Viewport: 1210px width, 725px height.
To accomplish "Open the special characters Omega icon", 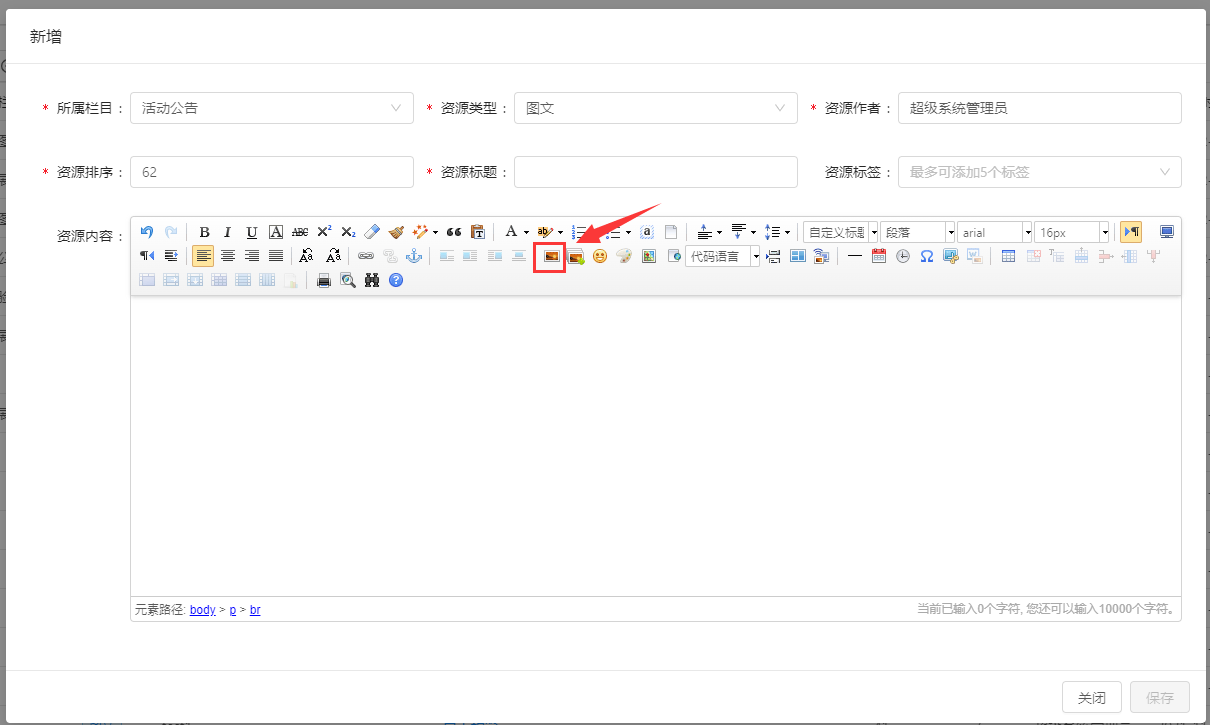I will point(927,256).
